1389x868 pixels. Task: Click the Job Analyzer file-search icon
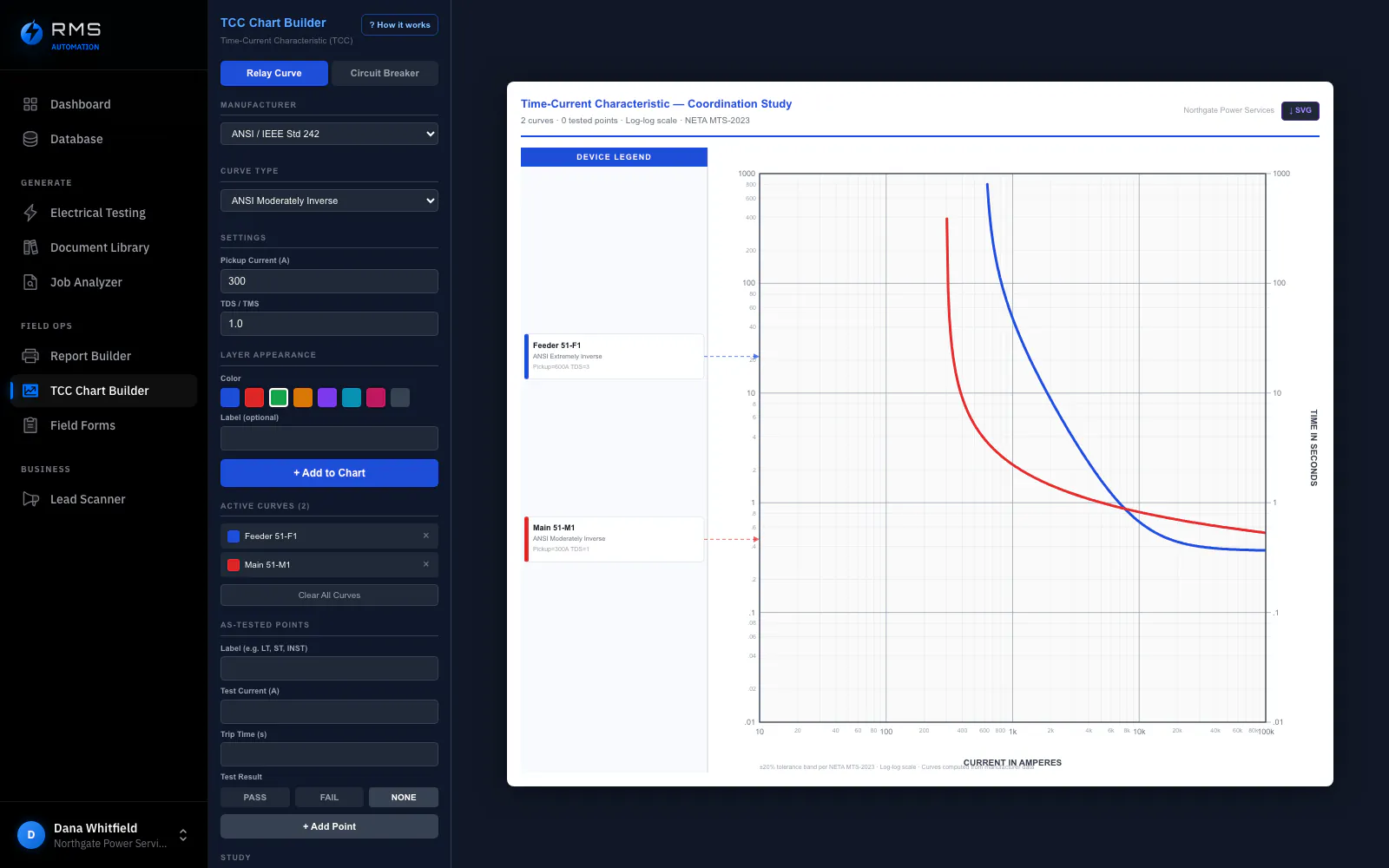[x=30, y=282]
